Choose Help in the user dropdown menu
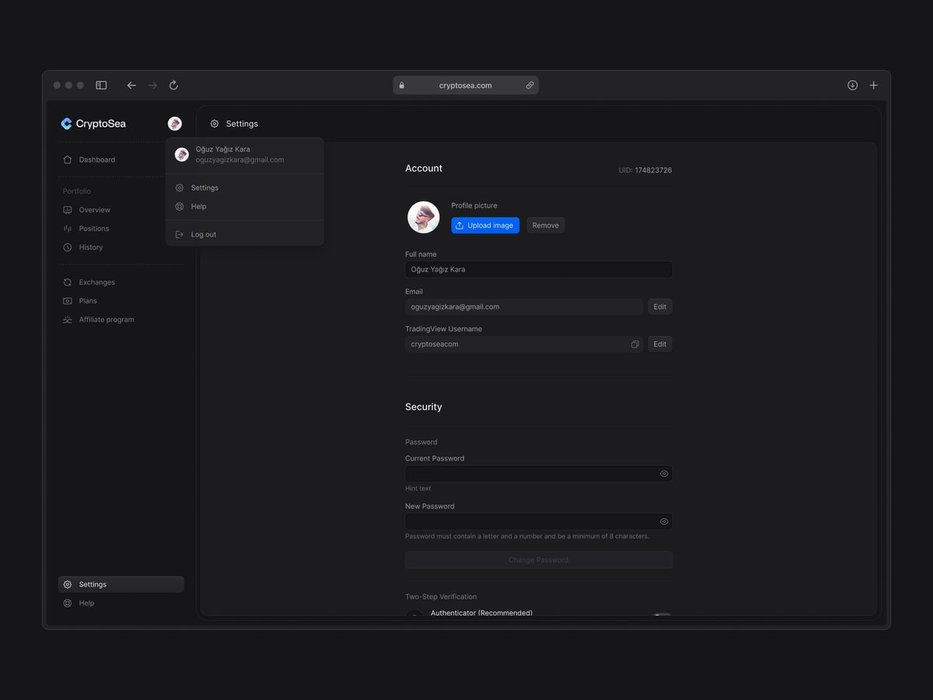 click(x=198, y=206)
